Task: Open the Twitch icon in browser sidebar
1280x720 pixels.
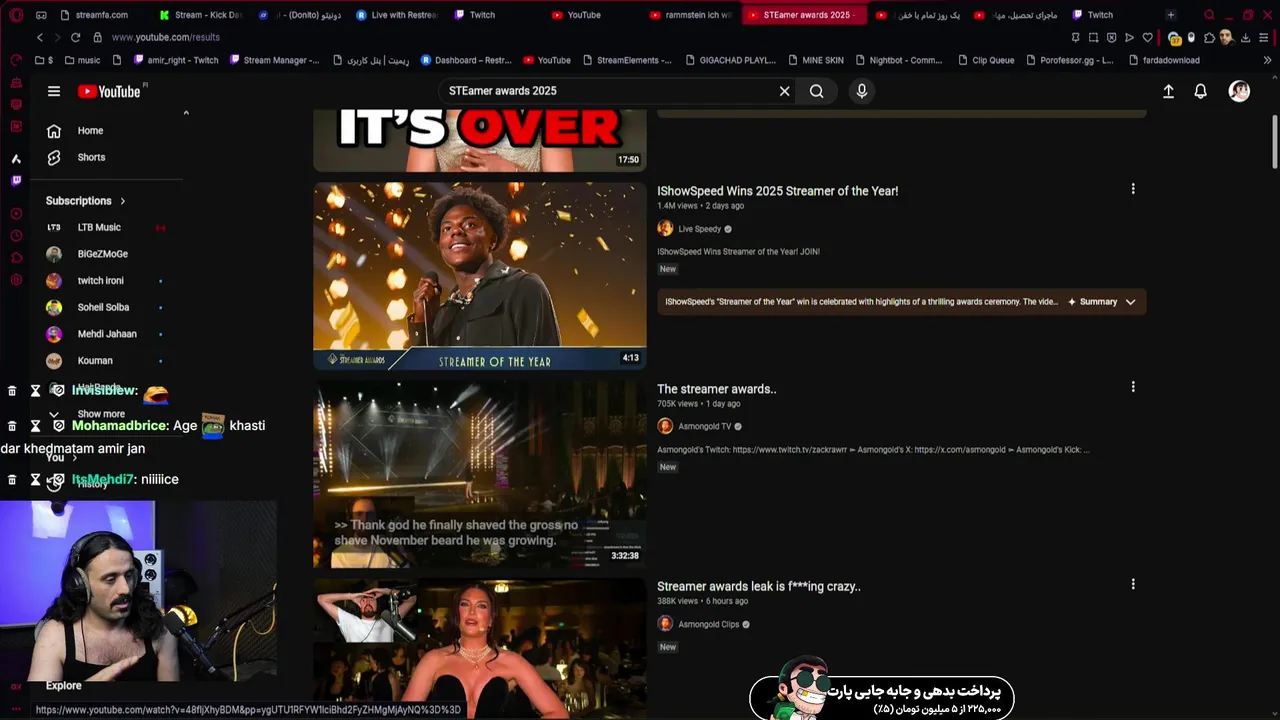Action: [x=16, y=181]
